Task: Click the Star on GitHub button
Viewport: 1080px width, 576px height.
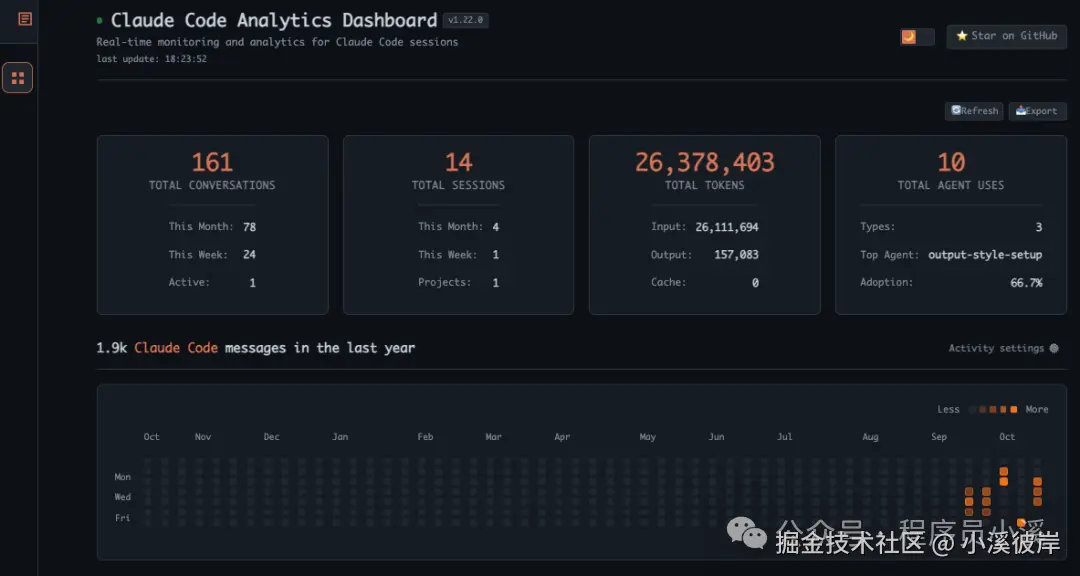Action: click(1006, 37)
